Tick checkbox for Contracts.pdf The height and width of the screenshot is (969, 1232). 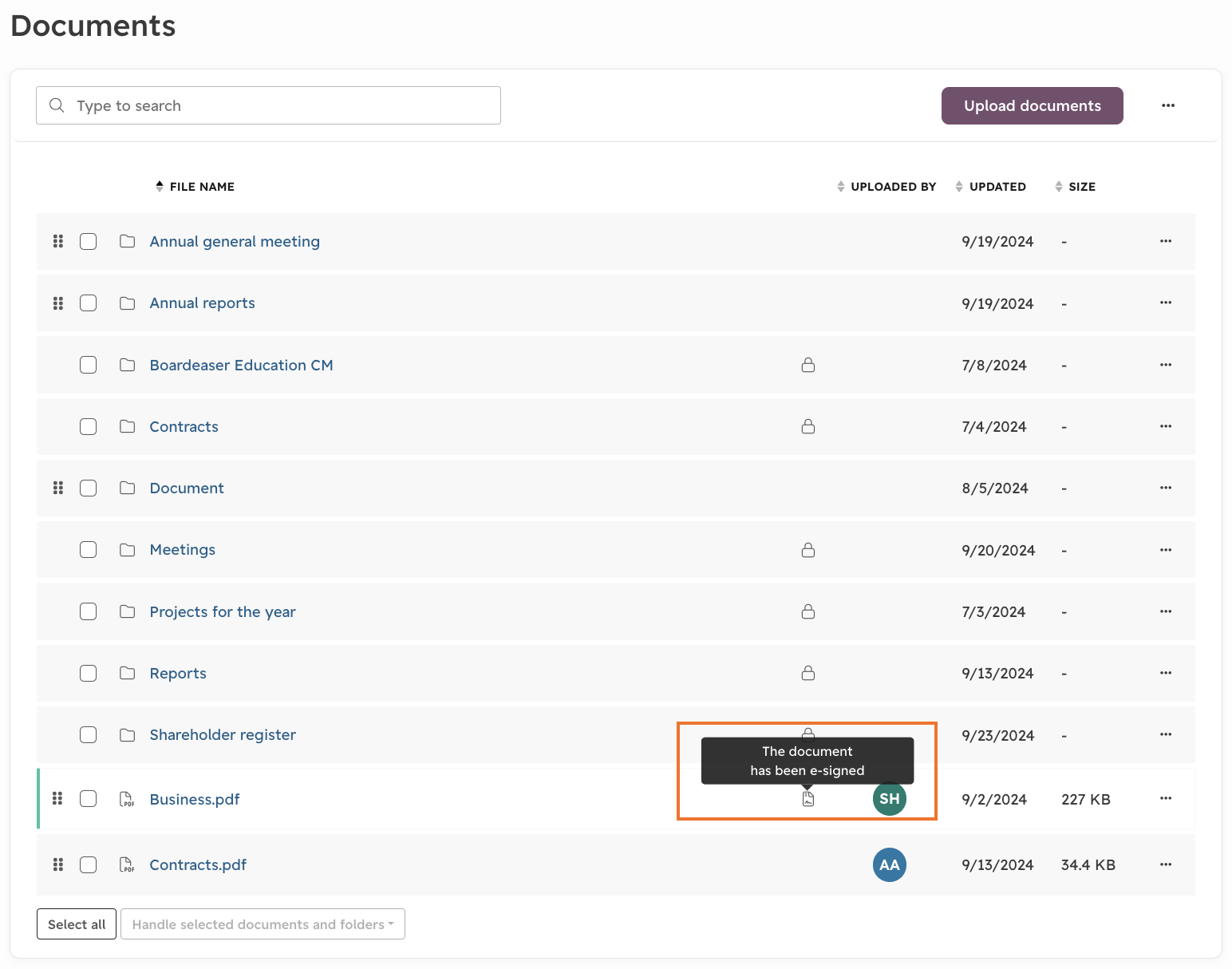[89, 864]
